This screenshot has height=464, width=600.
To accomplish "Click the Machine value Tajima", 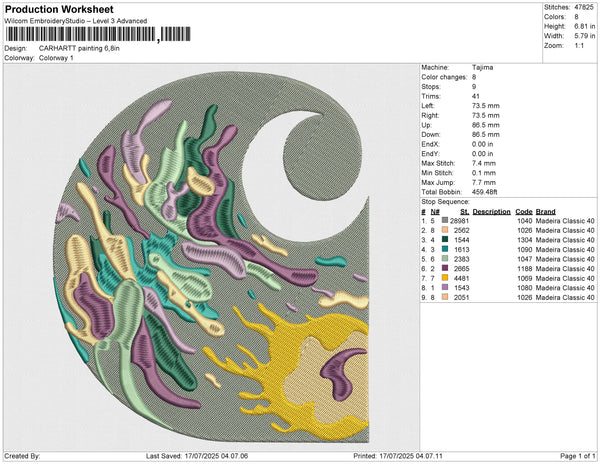I will (466, 68).
